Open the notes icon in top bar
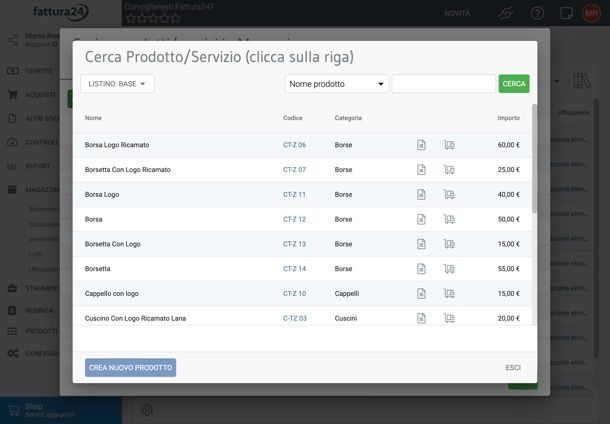Image resolution: width=610 pixels, height=424 pixels. pos(566,13)
